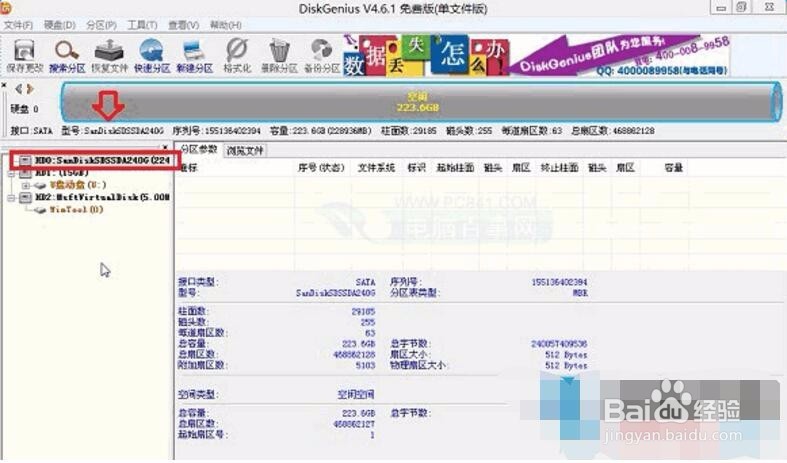Select HD0:SanDiskSDSSDA240G in disk tree

tap(102, 160)
